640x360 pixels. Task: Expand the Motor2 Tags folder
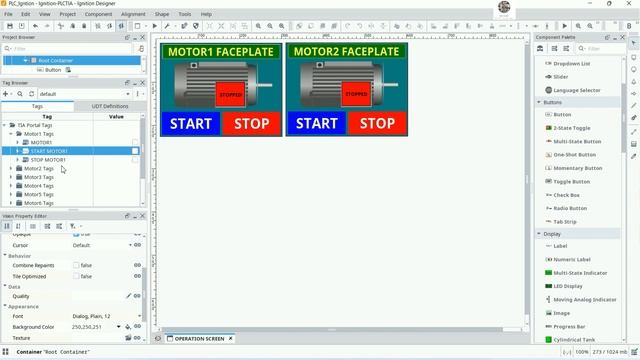11,168
